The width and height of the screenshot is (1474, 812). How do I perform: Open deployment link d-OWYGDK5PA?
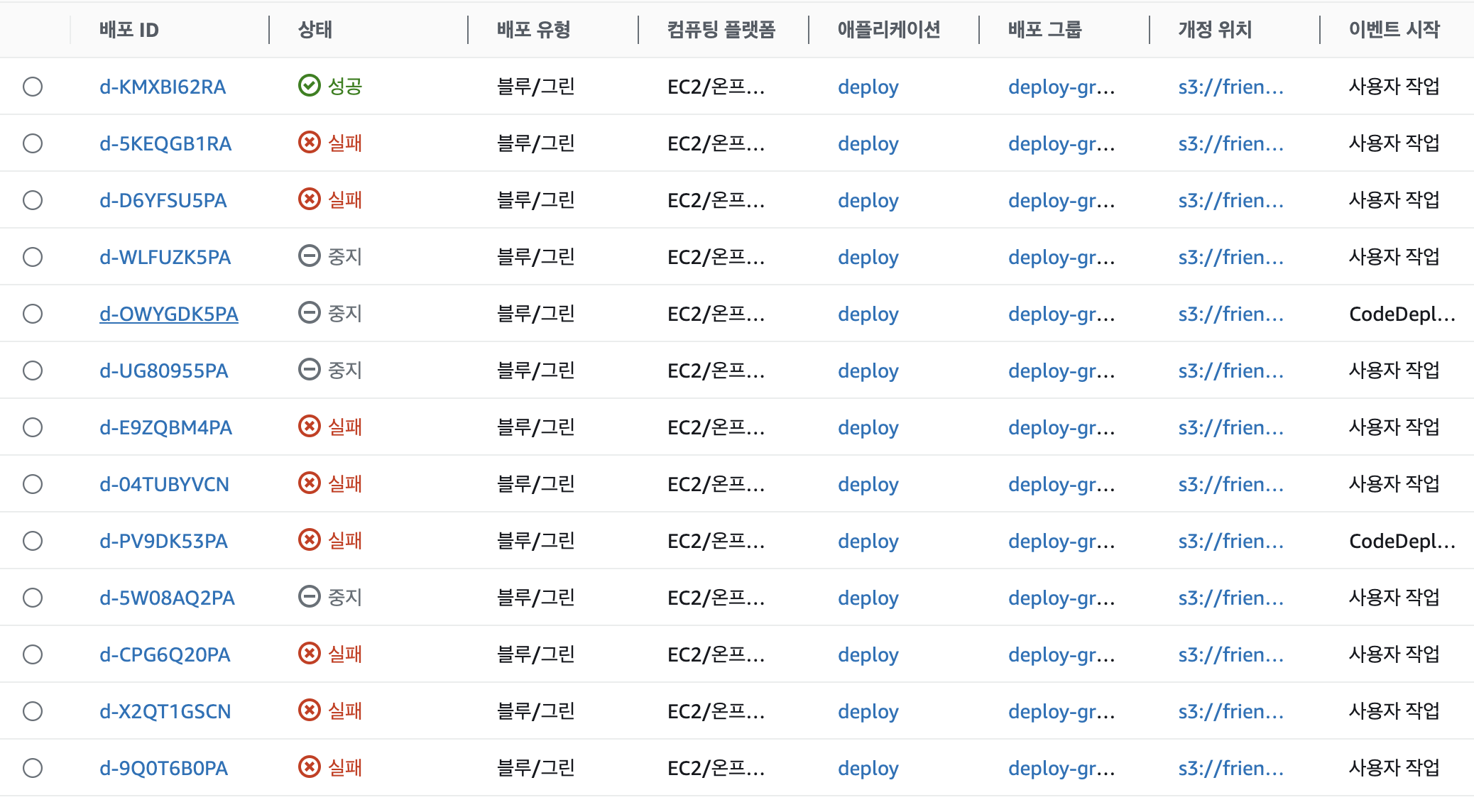click(169, 314)
